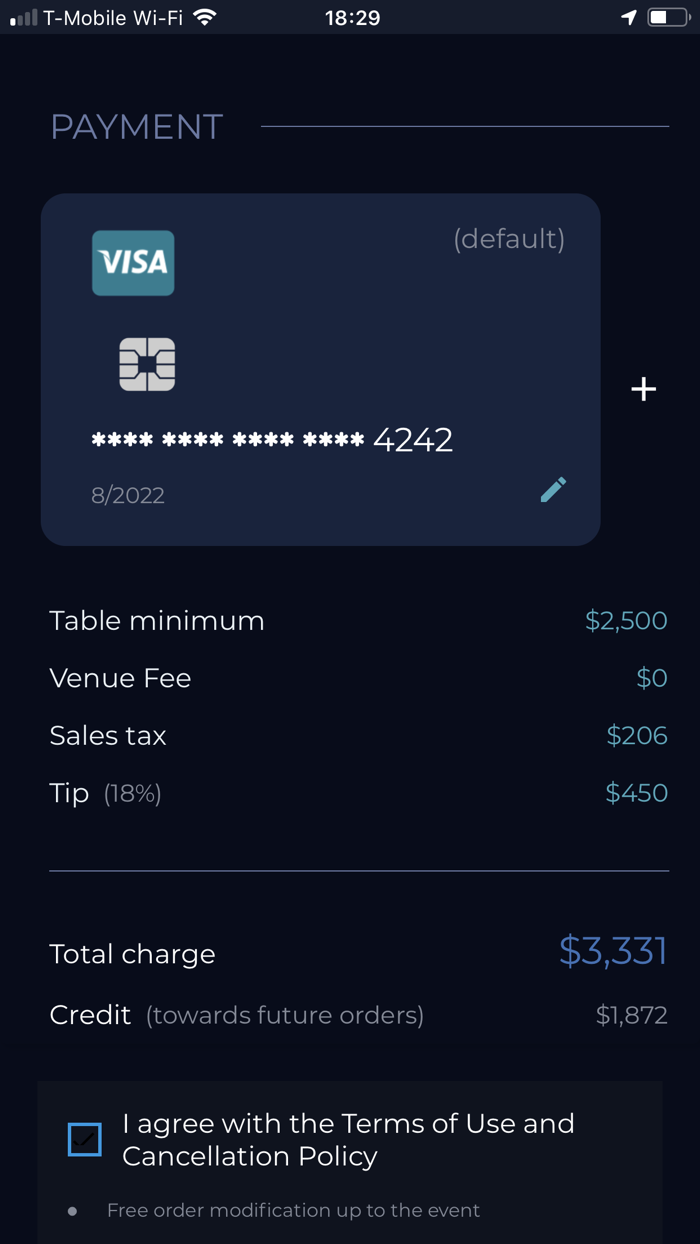700x1244 pixels.
Task: Tap the Tip 18% row label
Action: [x=105, y=793]
